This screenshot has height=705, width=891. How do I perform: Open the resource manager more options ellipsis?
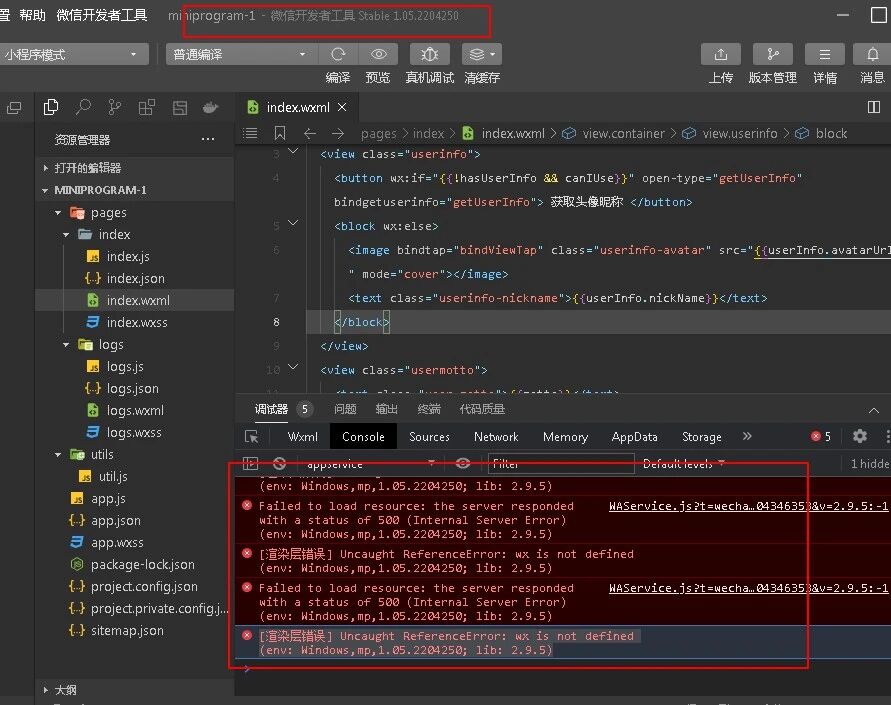[x=208, y=139]
